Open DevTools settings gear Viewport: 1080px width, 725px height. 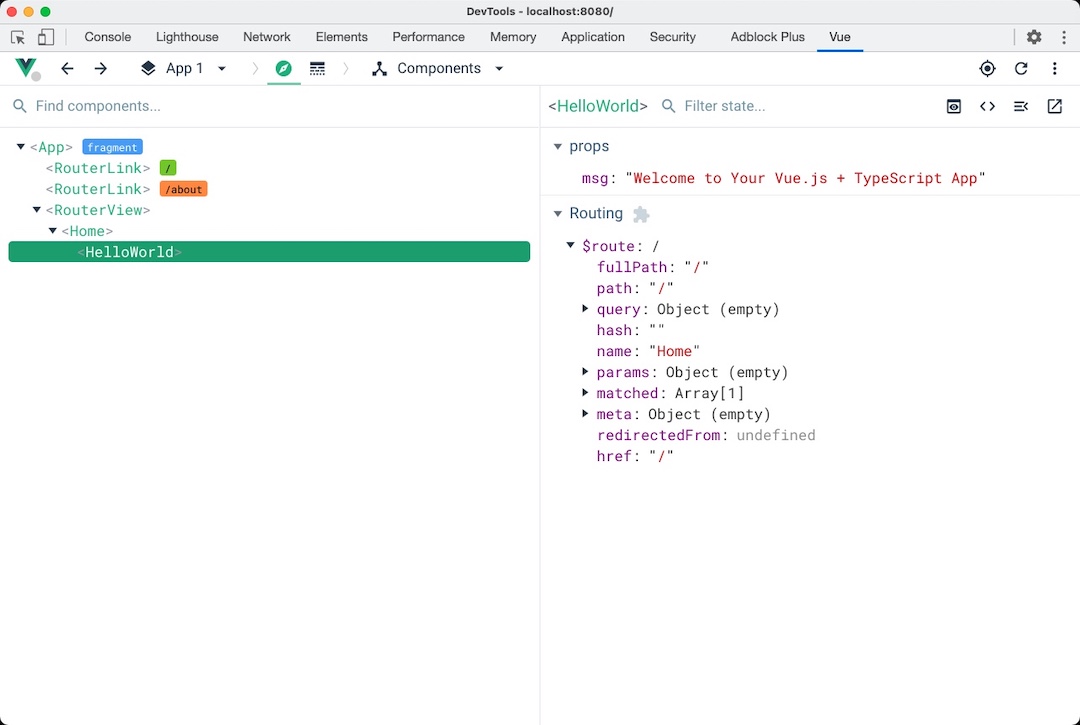coord(1033,37)
